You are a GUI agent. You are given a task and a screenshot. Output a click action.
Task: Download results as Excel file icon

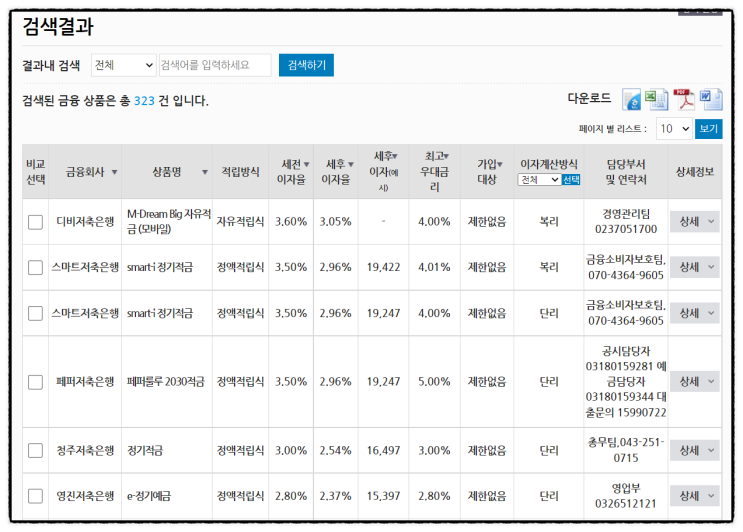656,100
